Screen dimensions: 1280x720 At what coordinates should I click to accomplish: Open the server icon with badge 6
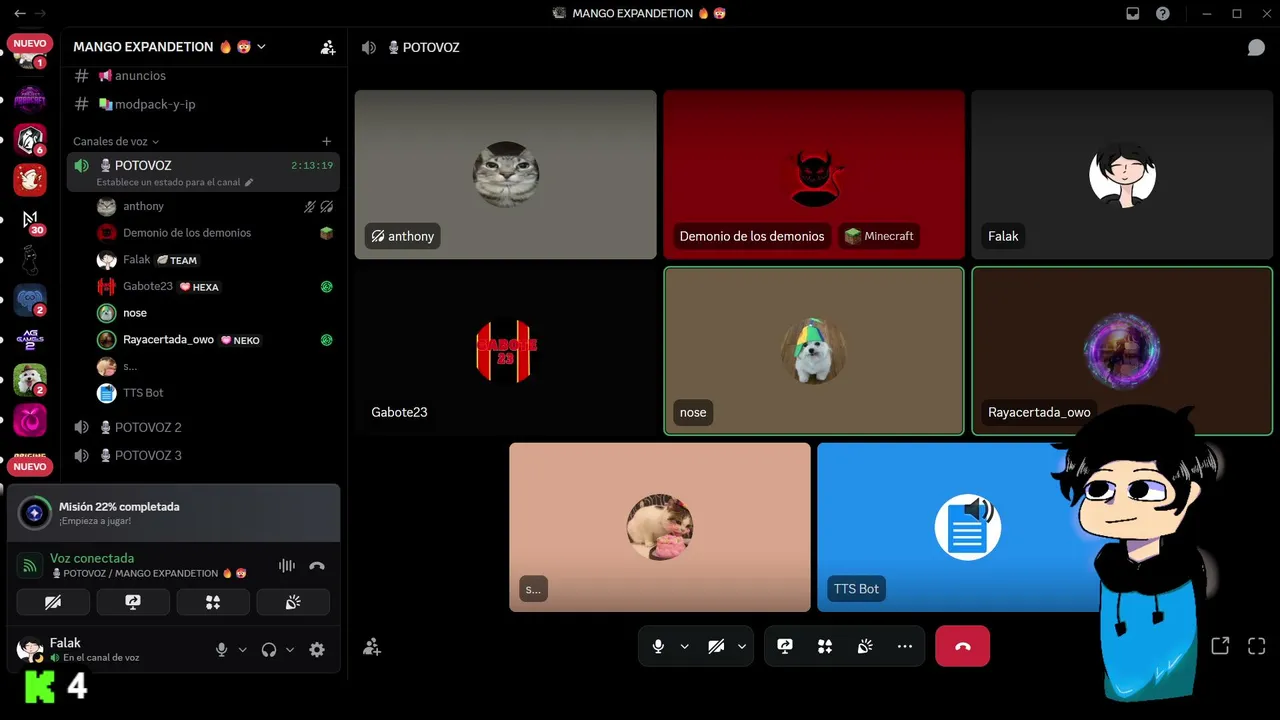[30, 140]
